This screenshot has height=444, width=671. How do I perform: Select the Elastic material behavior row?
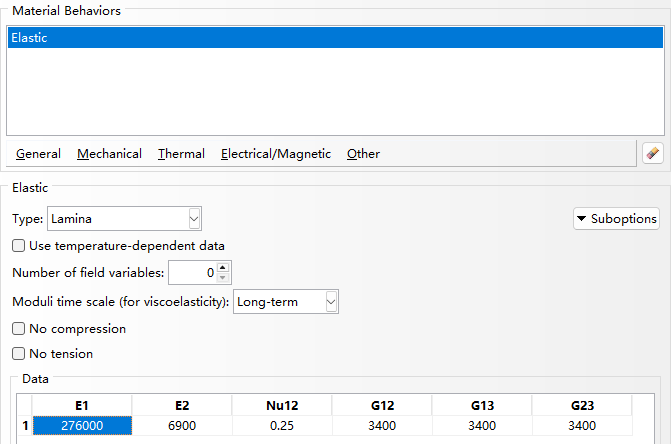335,38
